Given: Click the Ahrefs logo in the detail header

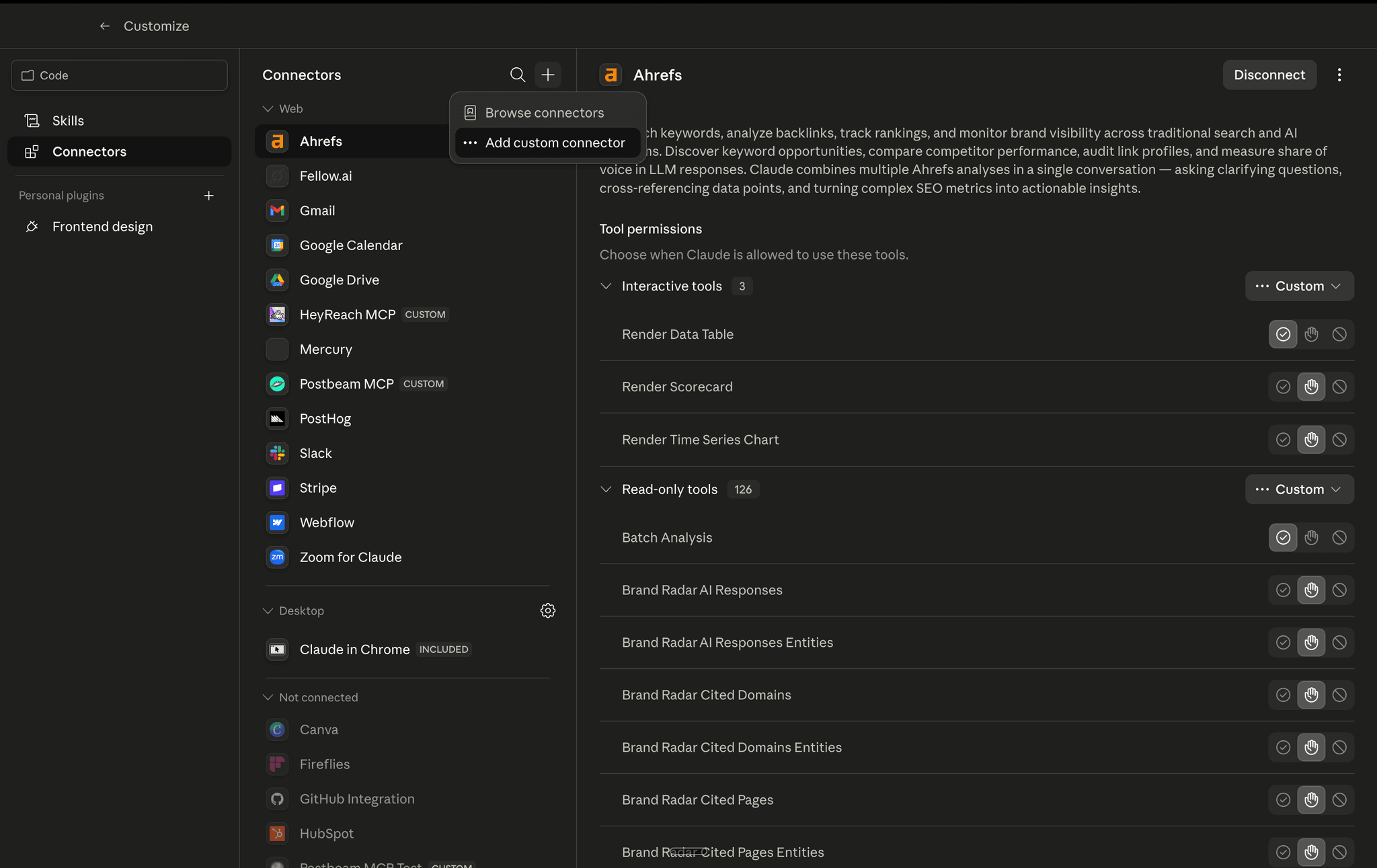Looking at the screenshot, I should 611,75.
